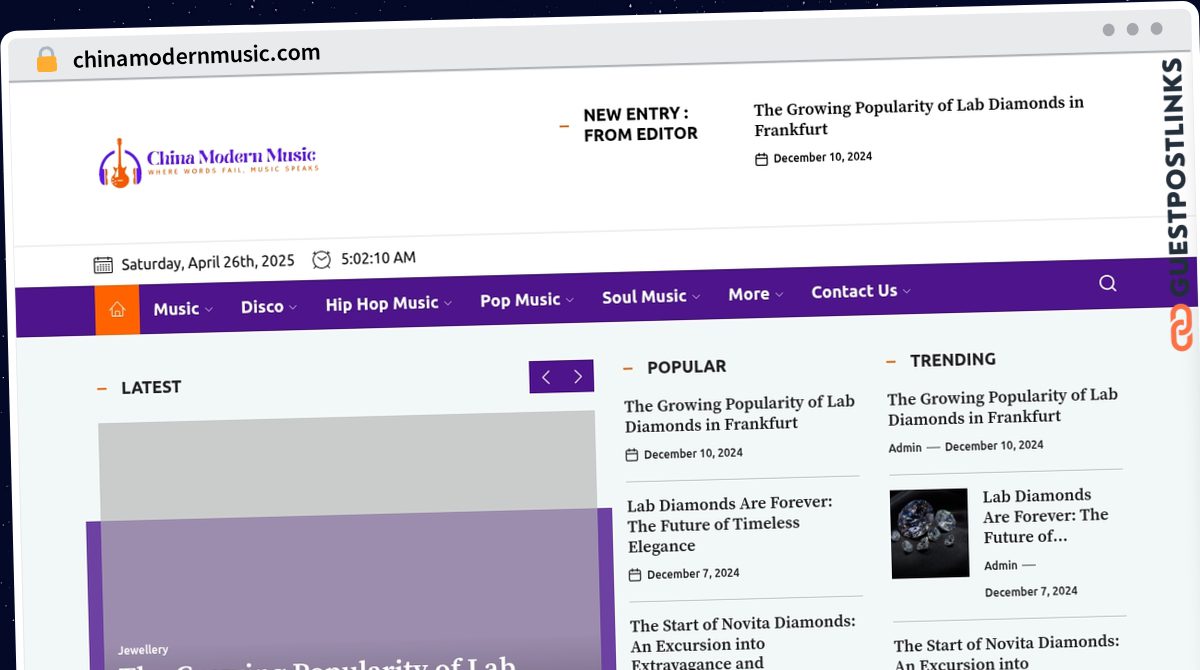This screenshot has width=1200, height=670.
Task: Open the Contact Us menu item
Action: point(854,291)
